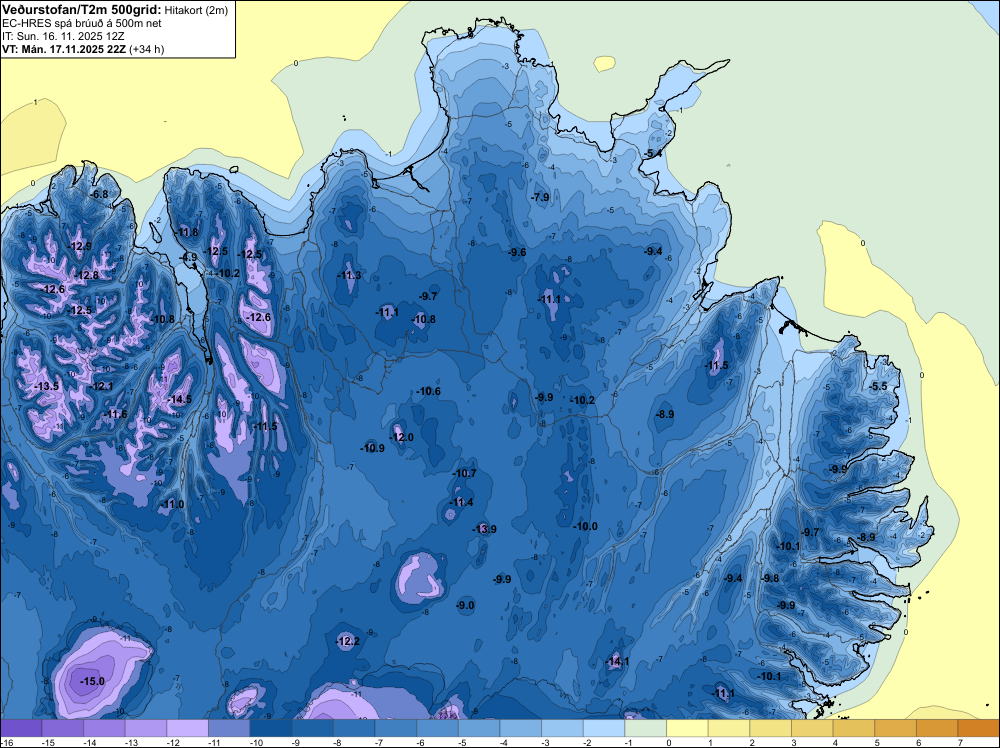Click the -7.9 temperature label
Image resolution: width=1000 pixels, height=748 pixels.
[x=540, y=197]
